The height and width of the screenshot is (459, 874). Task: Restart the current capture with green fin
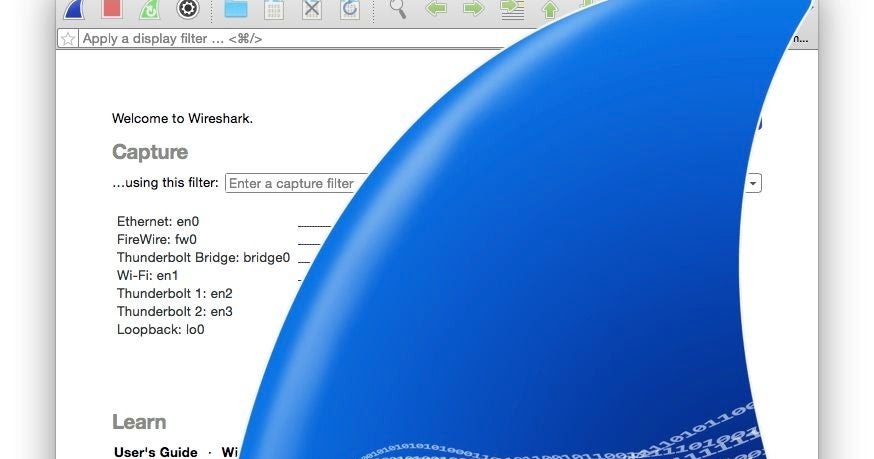coord(149,9)
